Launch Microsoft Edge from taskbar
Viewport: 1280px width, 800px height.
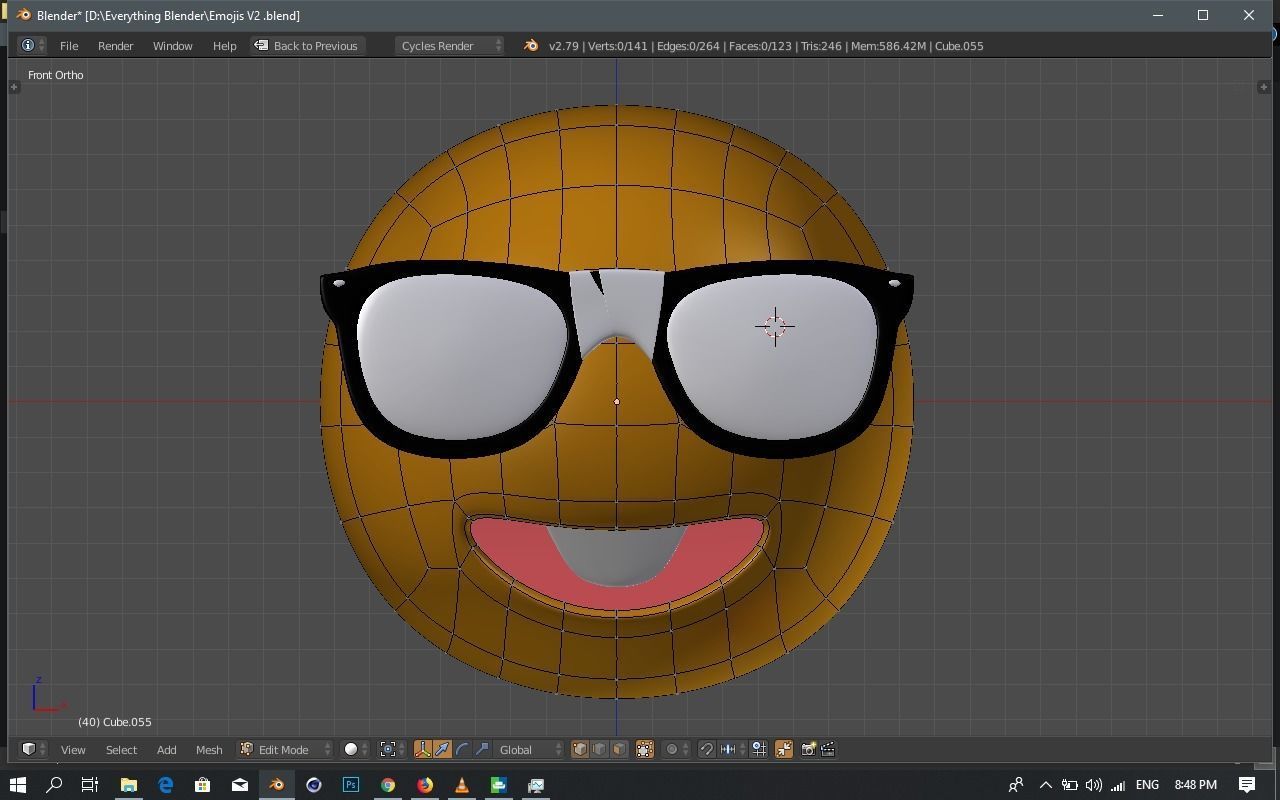[165, 785]
